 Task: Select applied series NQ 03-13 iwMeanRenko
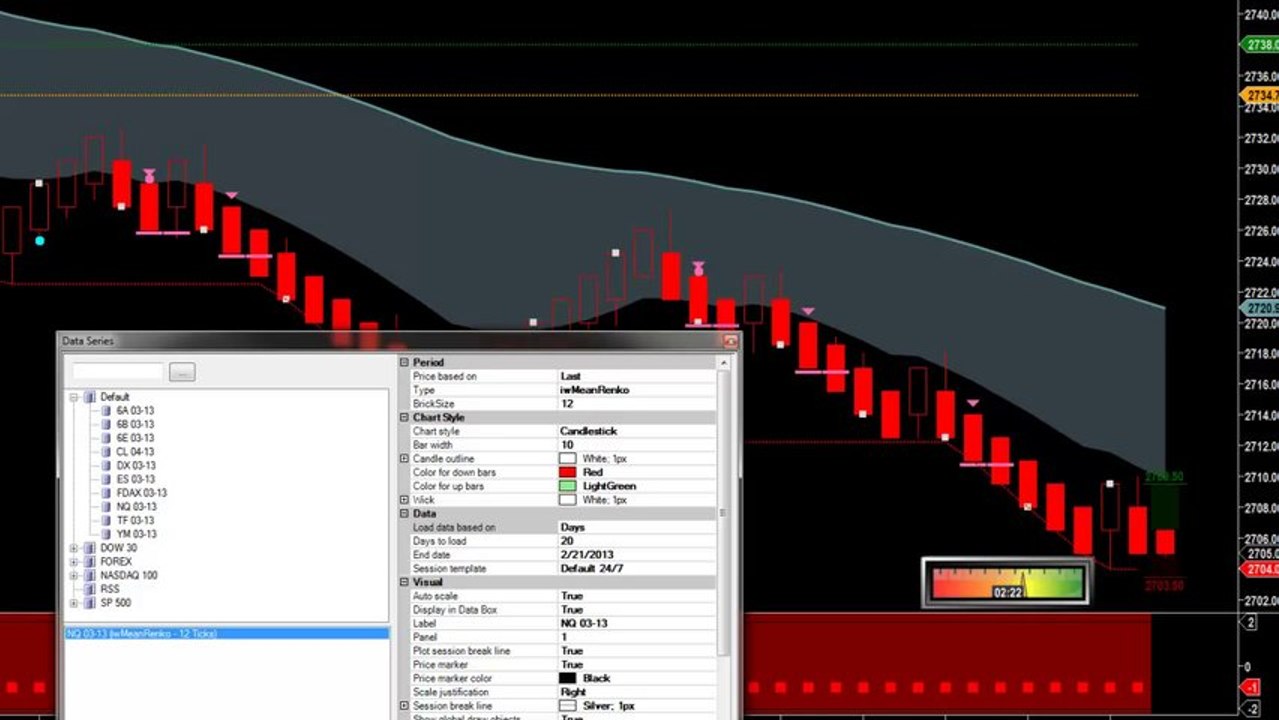[226, 633]
